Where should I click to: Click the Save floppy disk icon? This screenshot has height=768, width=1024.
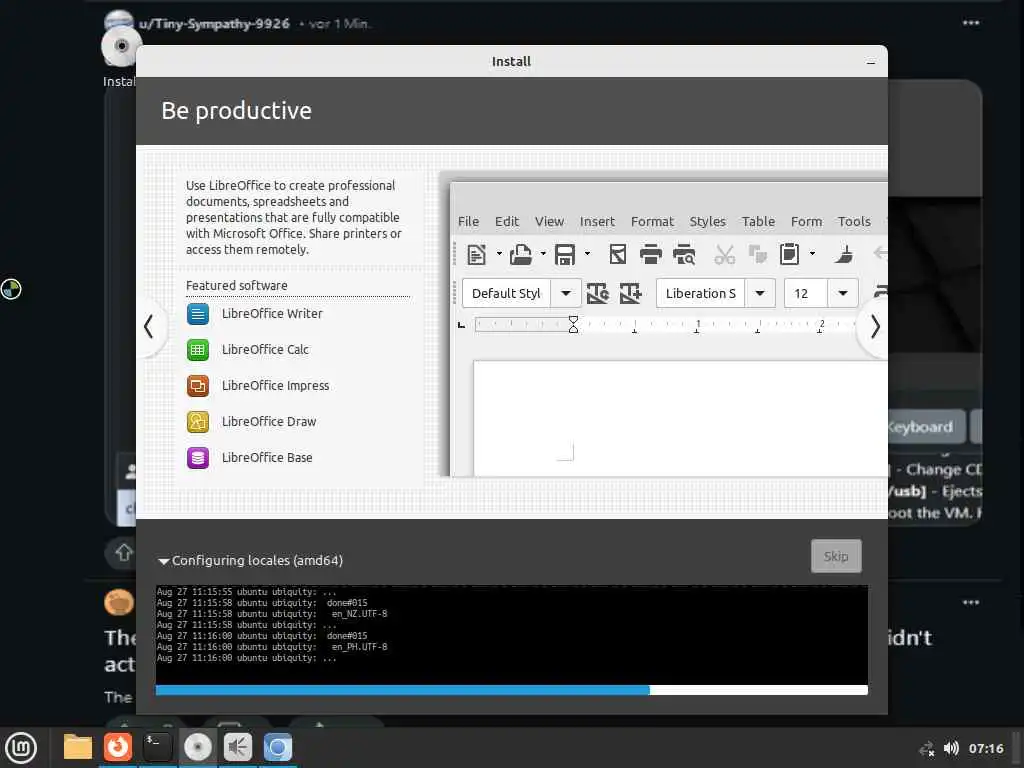[x=565, y=254]
